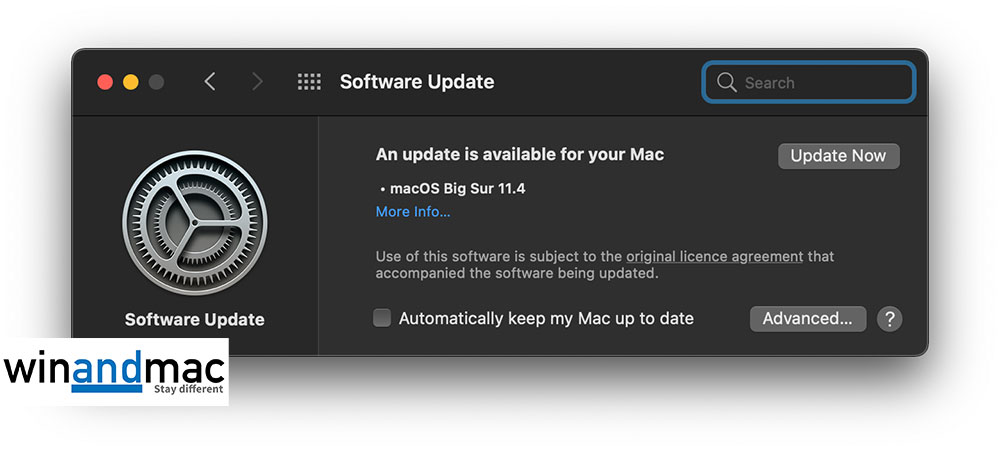Click the 'An update is available' heading
Image resolution: width=1000 pixels, height=451 pixels.
[519, 155]
